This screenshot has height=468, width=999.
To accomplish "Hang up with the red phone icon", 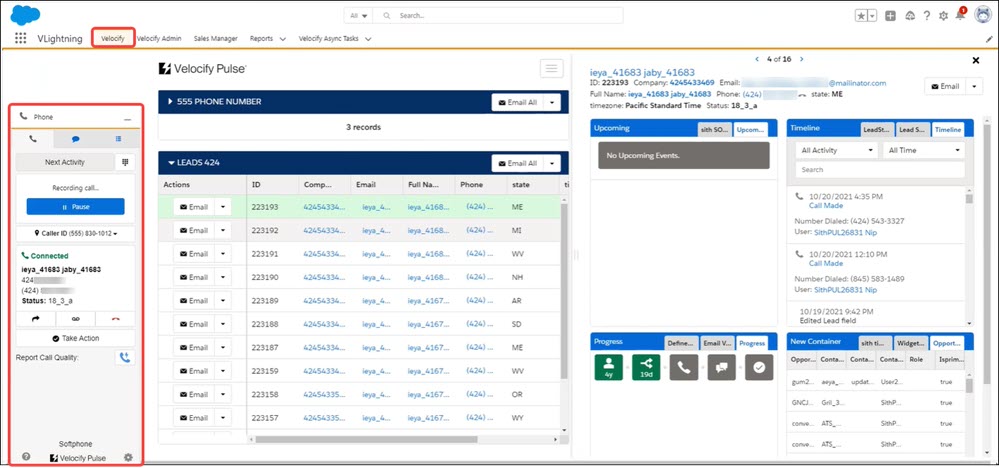I will click(x=115, y=319).
